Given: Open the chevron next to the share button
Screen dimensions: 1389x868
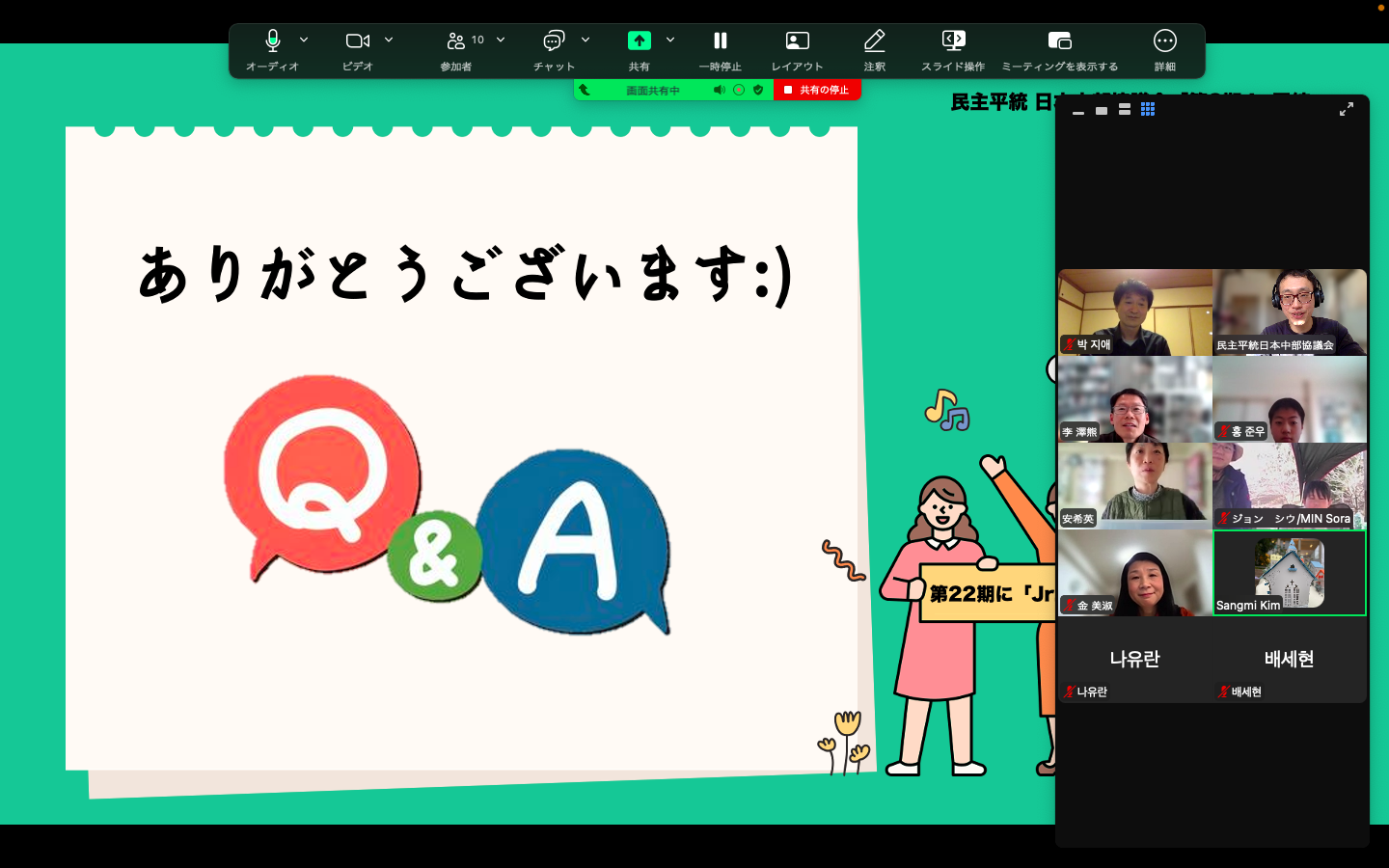Looking at the screenshot, I should coord(670,41).
